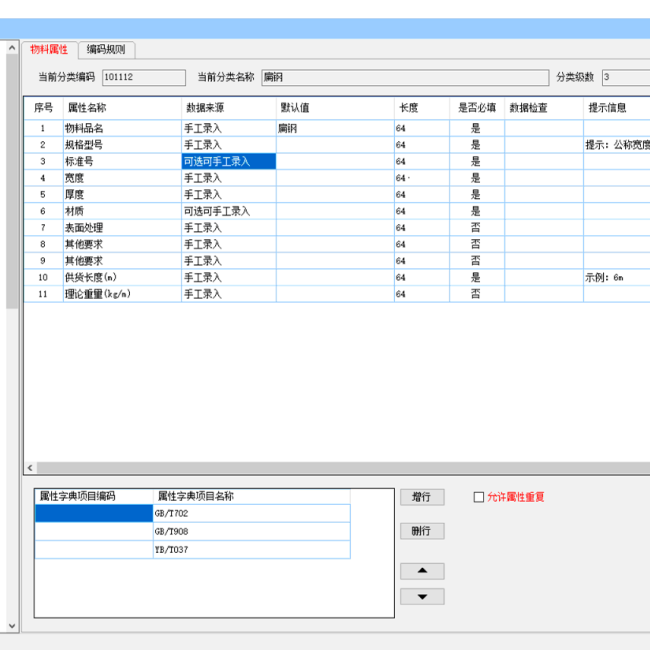Click the empty code cell beside YB/T037
650x650 pixels.
94,550
